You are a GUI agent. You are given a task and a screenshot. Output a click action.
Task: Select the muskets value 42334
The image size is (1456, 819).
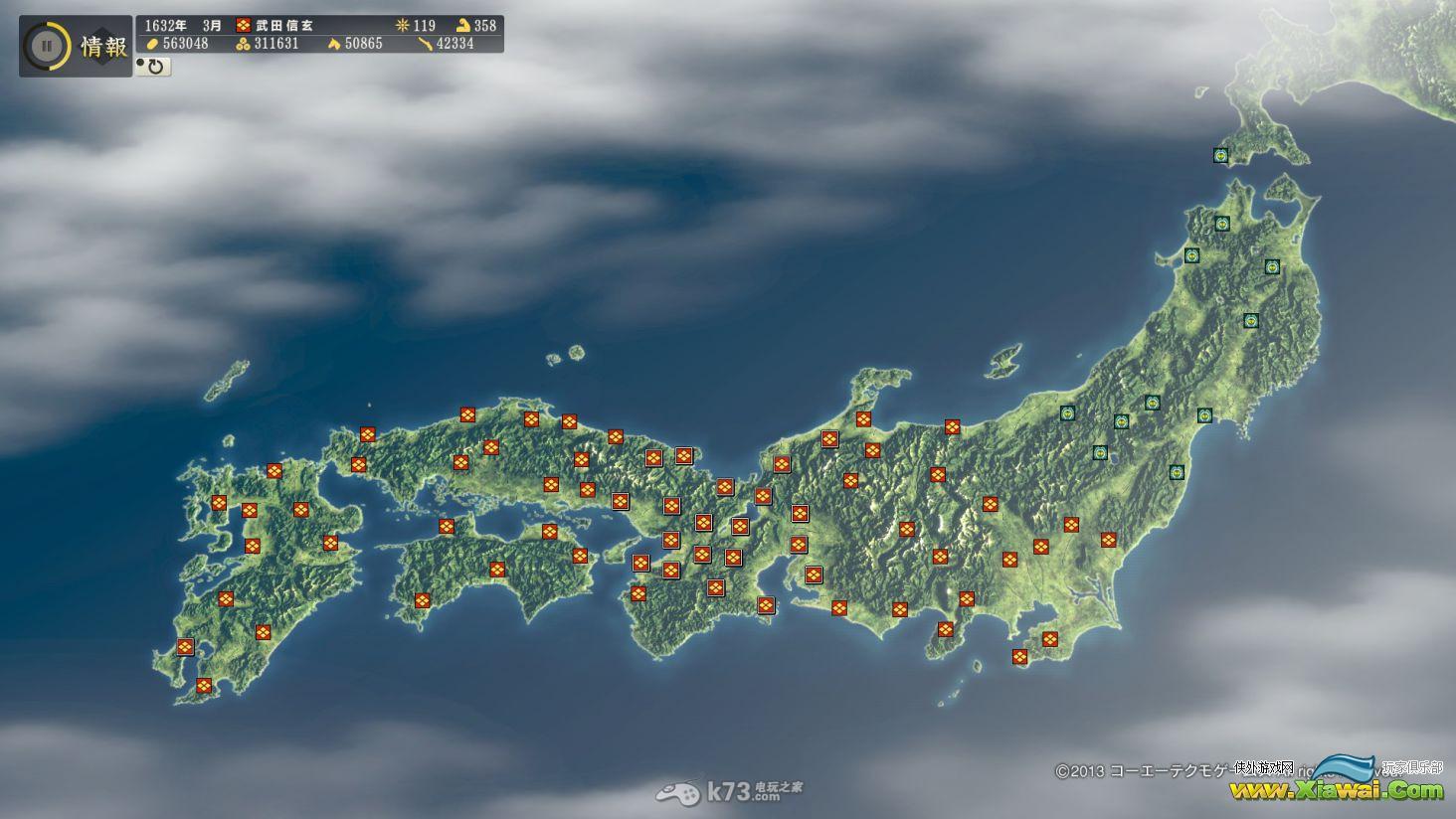click(x=455, y=44)
